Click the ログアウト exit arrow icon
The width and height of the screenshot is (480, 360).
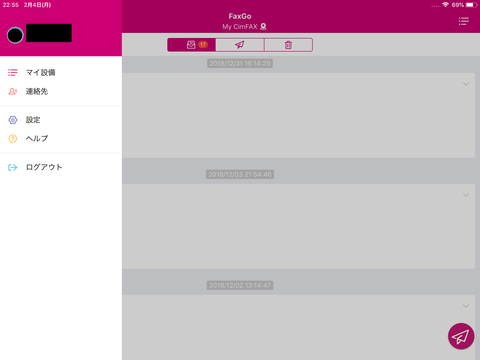tap(13, 167)
